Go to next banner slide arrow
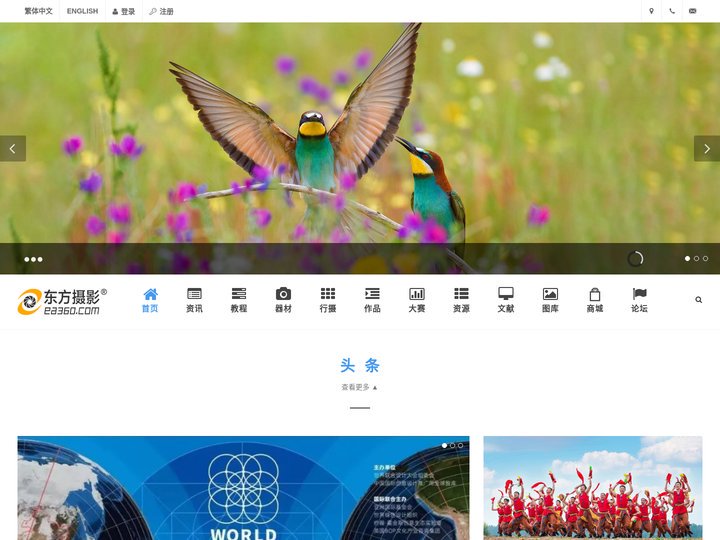This screenshot has height=540, width=720. tap(707, 148)
